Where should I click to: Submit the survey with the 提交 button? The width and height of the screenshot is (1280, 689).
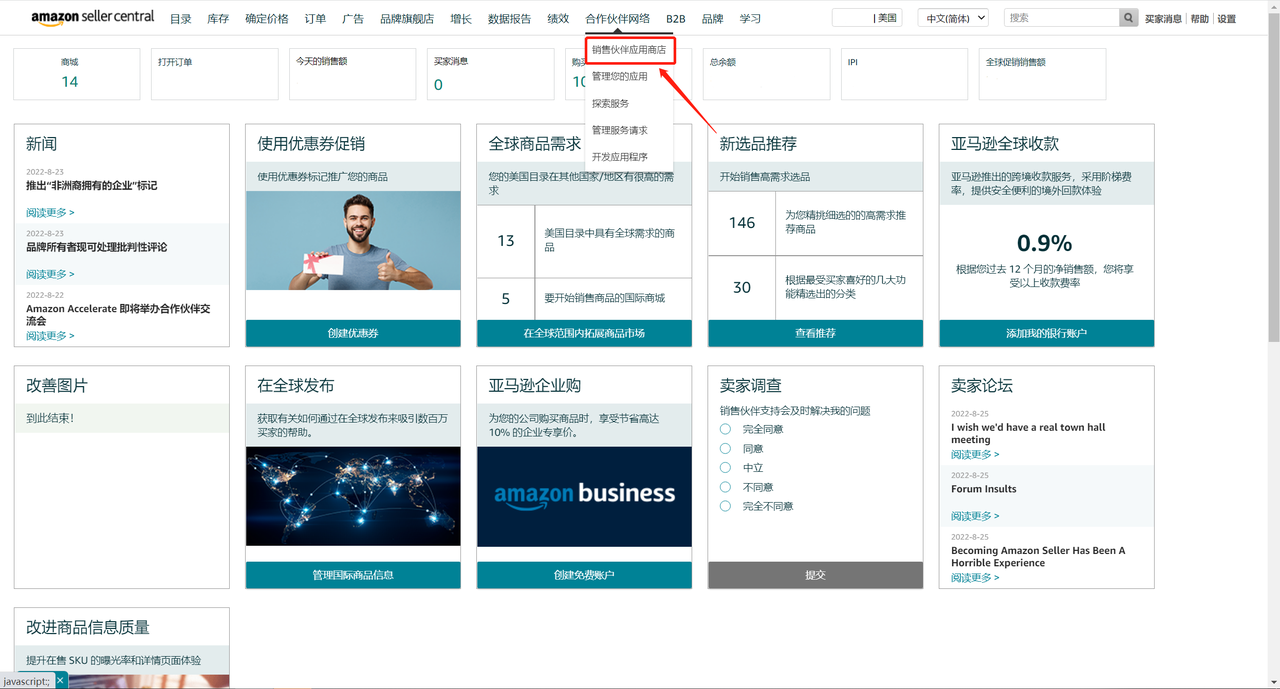click(x=815, y=575)
